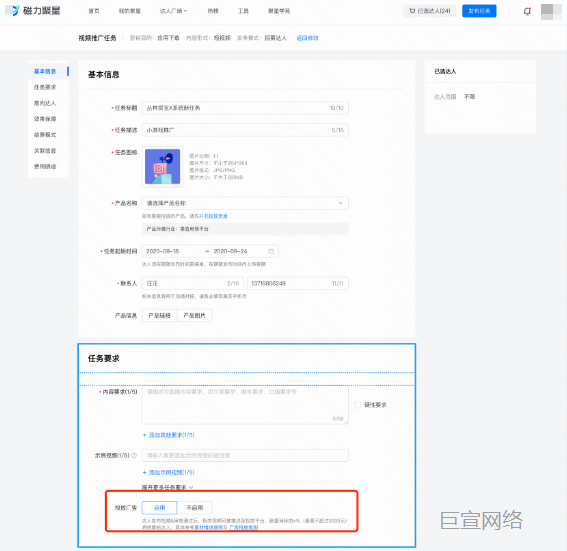Click the 补充投放资质 link
Viewport: 567px width, 551px height.
point(213,216)
